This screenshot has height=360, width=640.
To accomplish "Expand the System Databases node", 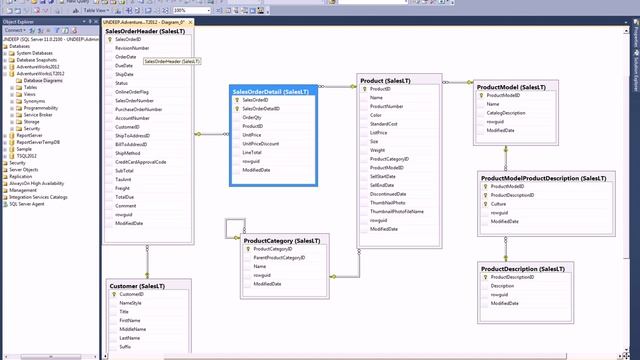I will point(5,53).
